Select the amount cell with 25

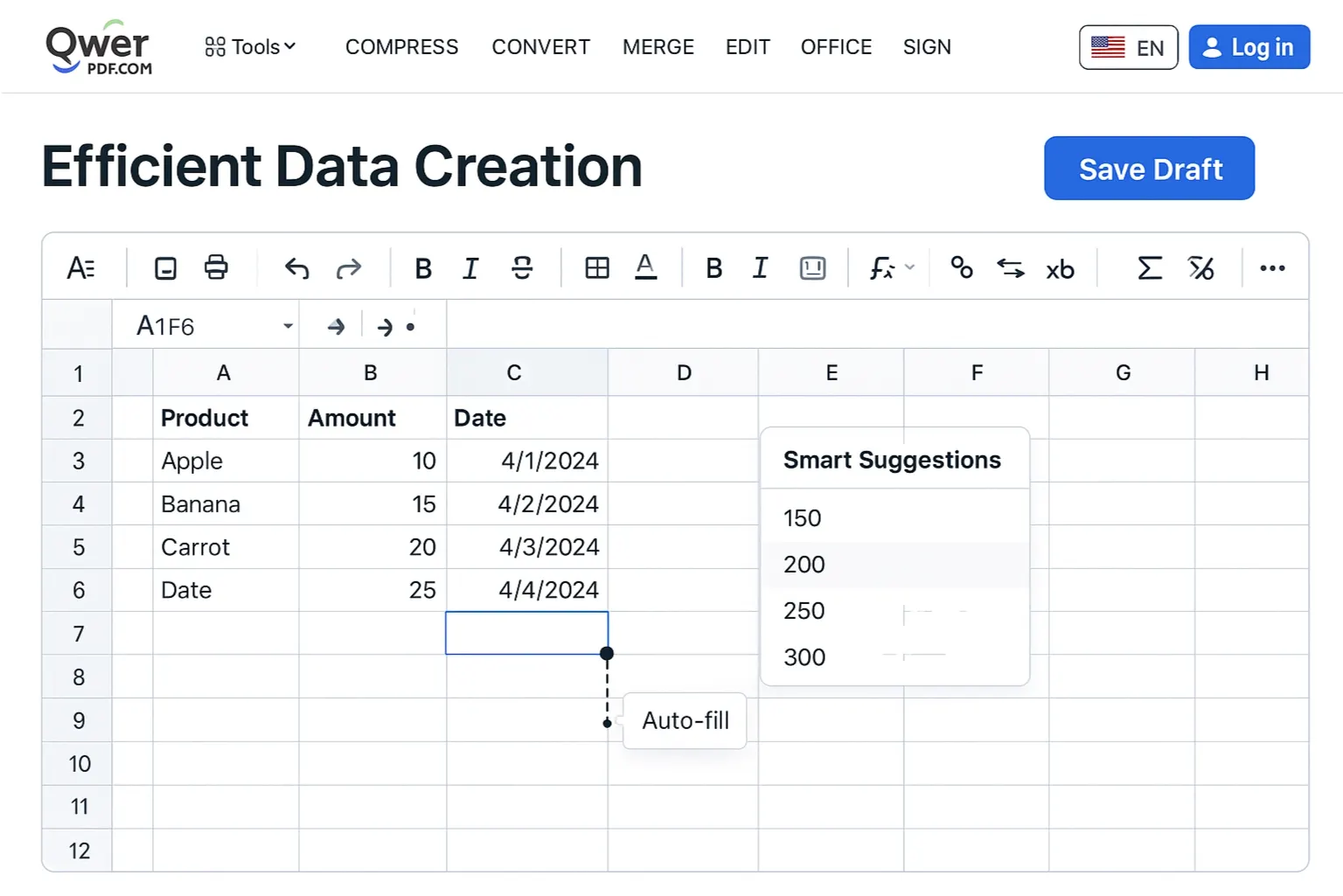pos(372,590)
